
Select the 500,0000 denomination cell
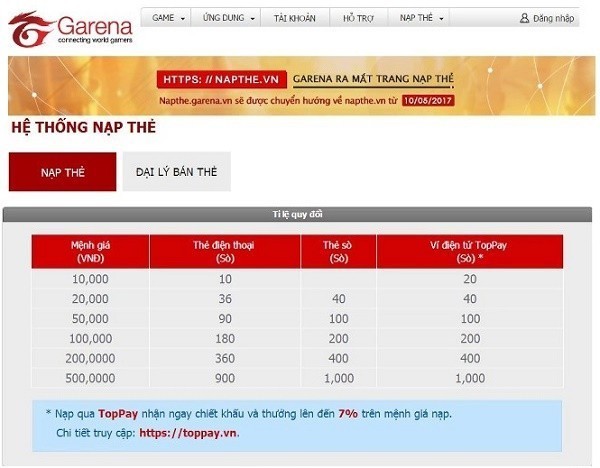click(90, 378)
